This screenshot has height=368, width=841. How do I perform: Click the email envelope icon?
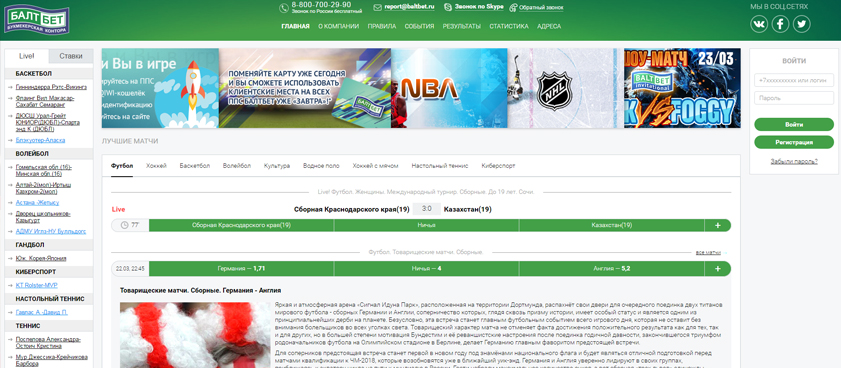[x=377, y=8]
